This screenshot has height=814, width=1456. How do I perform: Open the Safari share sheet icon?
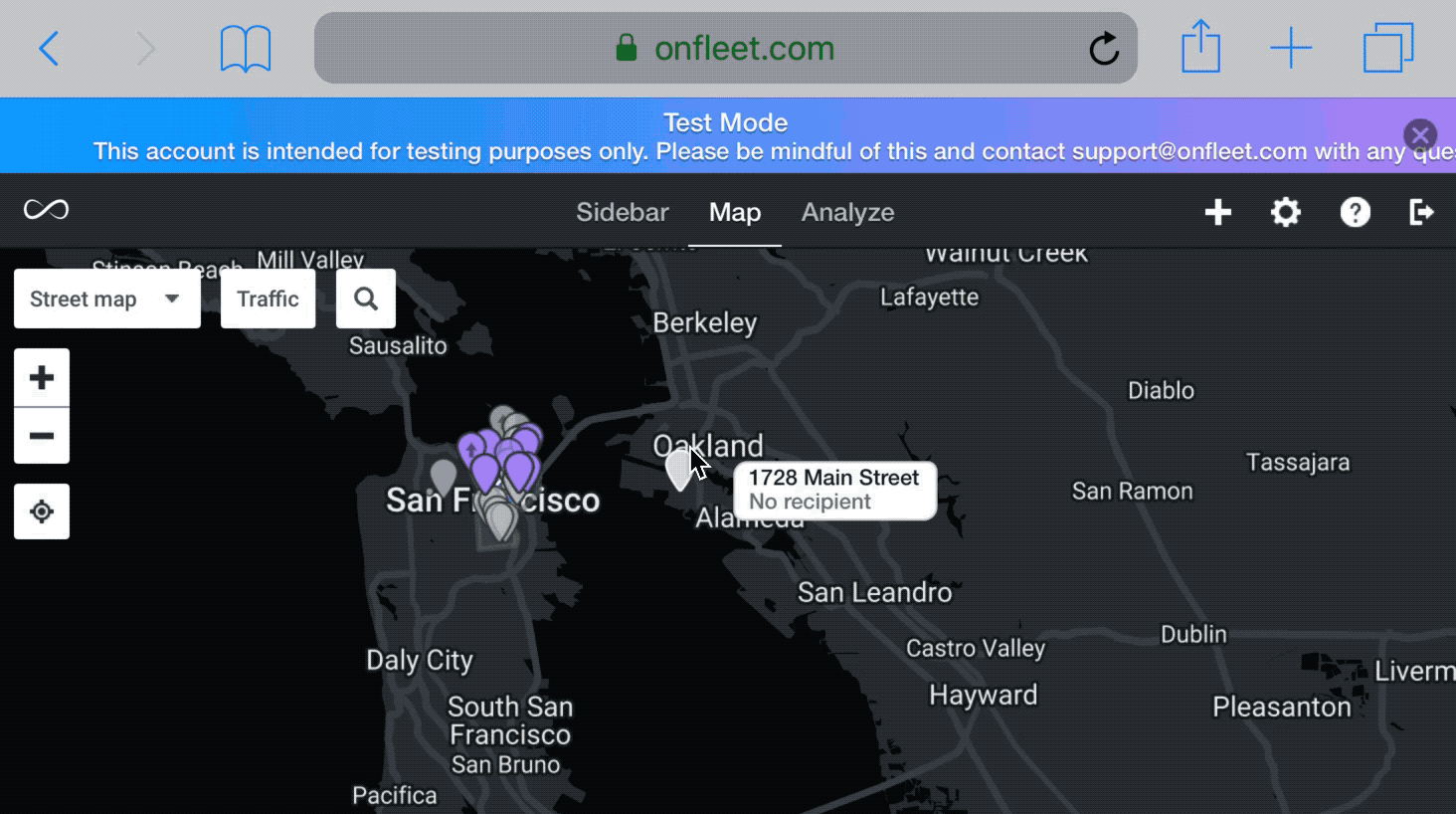pos(1200,46)
